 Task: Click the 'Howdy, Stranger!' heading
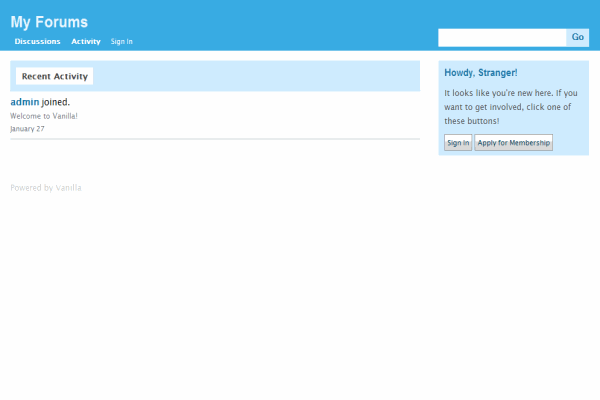click(480, 73)
